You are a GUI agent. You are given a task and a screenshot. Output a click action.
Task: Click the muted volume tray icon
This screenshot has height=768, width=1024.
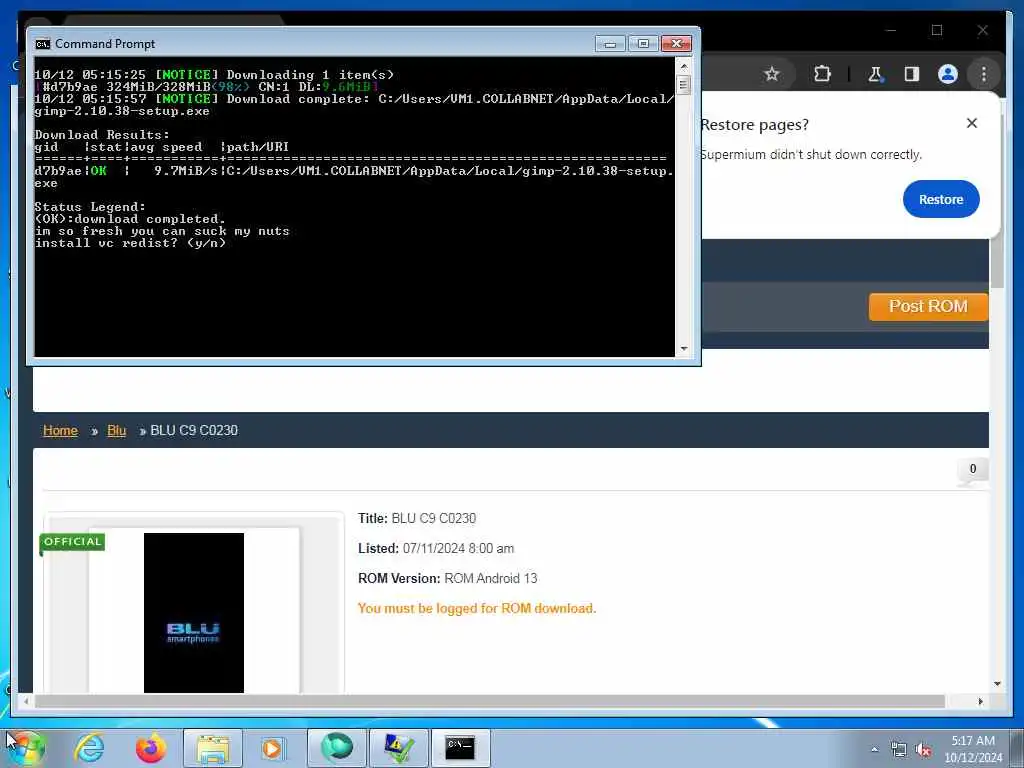pos(923,750)
